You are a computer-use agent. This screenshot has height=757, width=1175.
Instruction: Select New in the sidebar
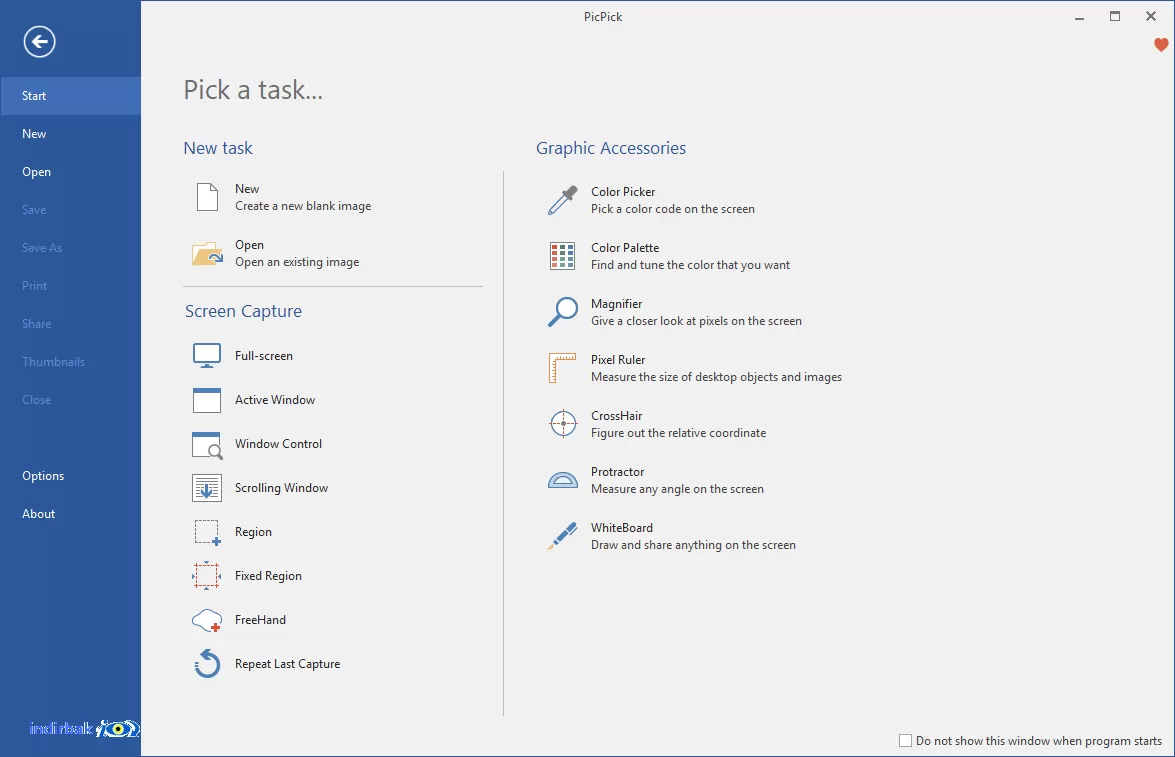(x=70, y=134)
